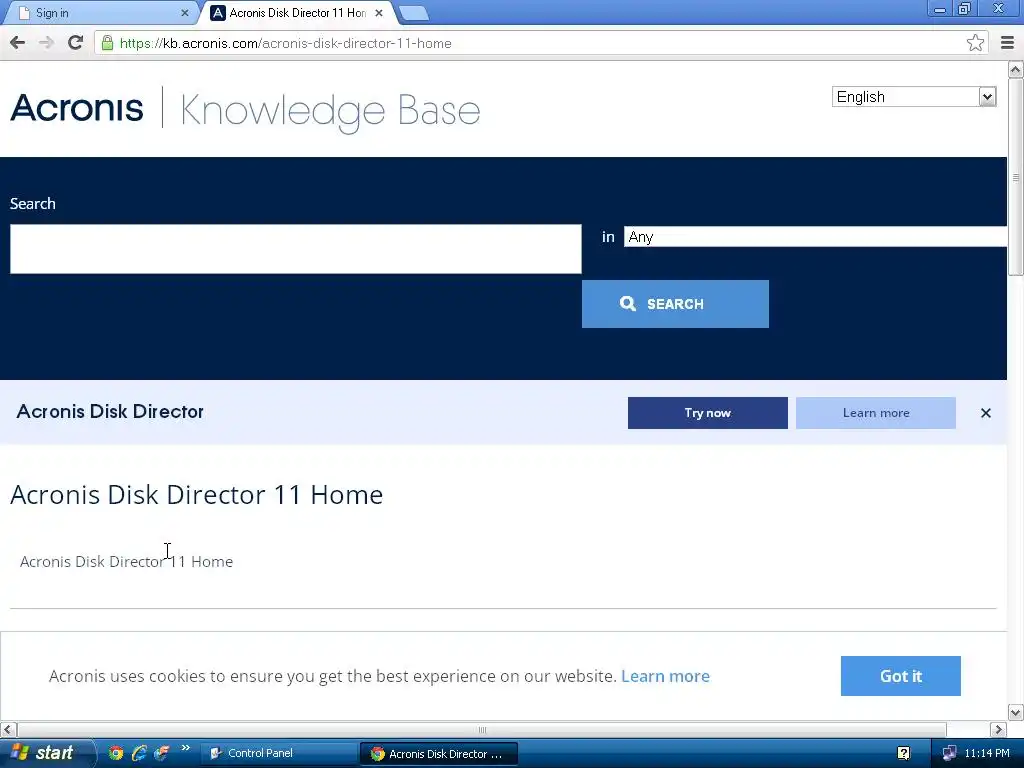
Task: Click the Try now button
Action: tap(707, 413)
